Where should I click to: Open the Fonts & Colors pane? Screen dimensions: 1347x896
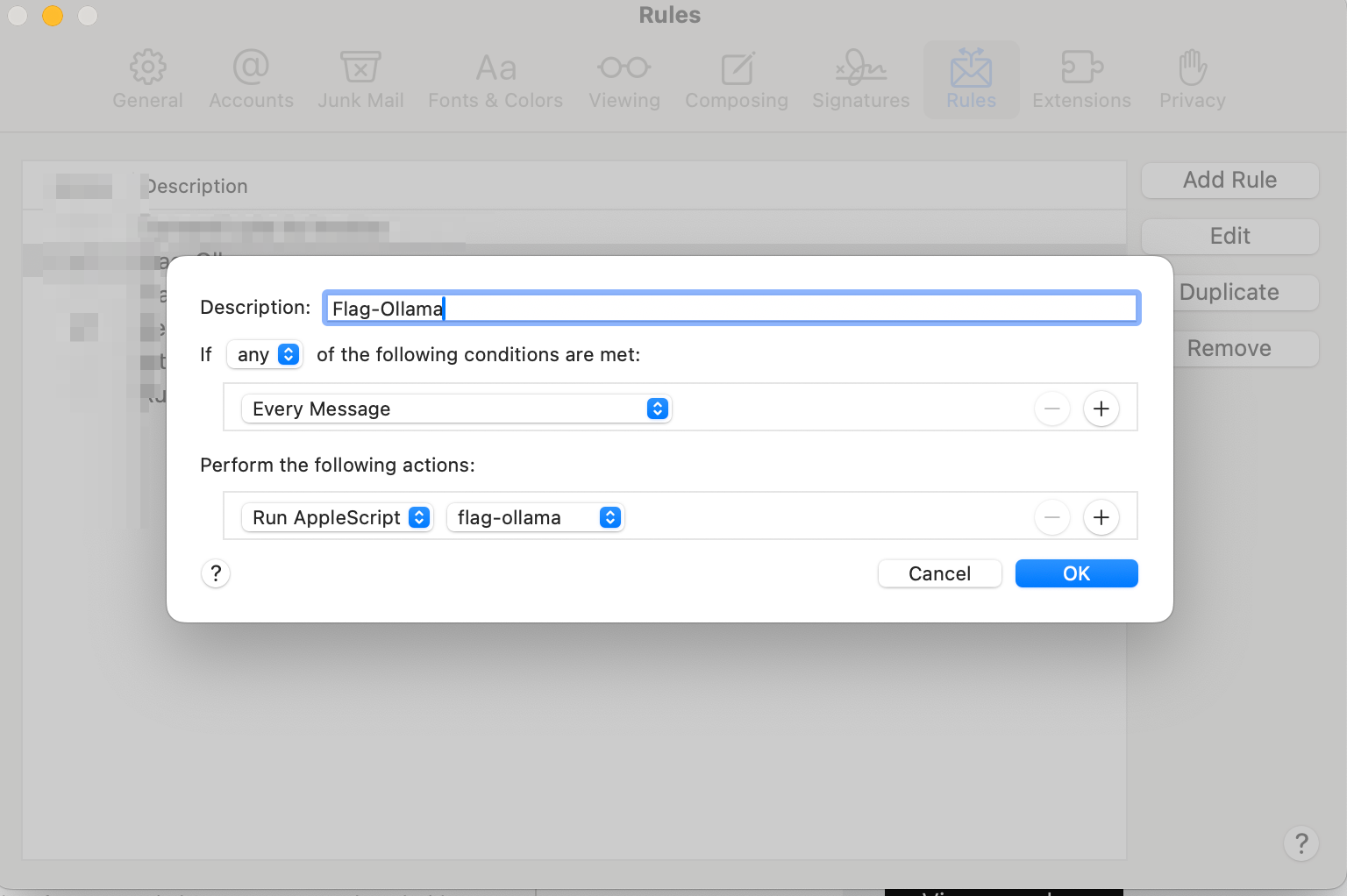coord(495,78)
